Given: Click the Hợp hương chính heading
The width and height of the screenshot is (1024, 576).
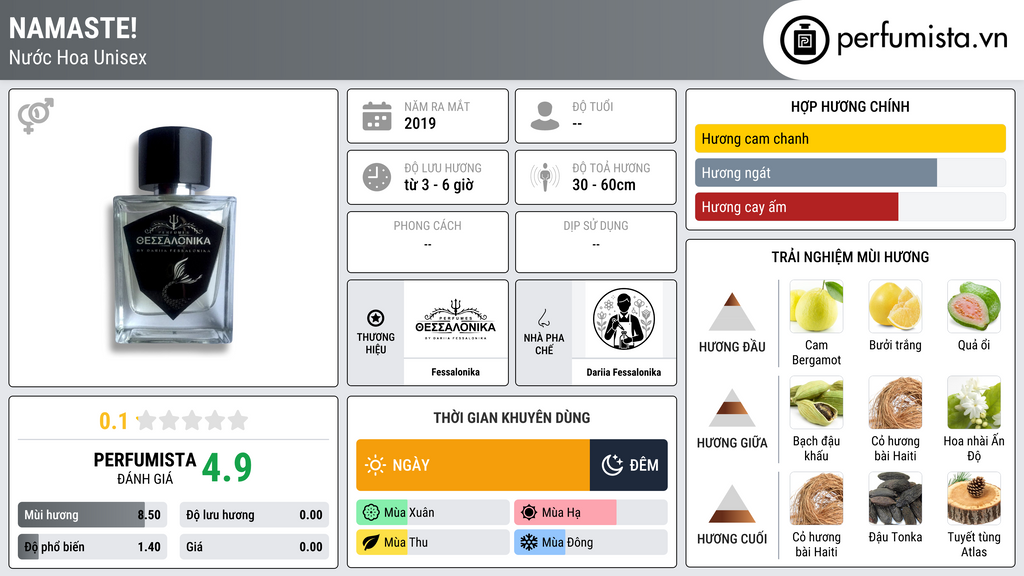Looking at the screenshot, I should click(850, 106).
